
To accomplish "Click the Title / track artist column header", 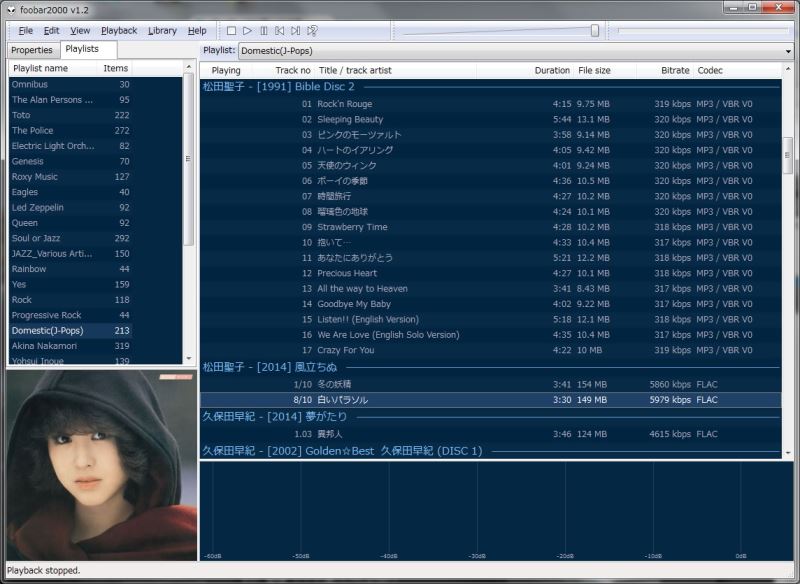I will [395, 70].
